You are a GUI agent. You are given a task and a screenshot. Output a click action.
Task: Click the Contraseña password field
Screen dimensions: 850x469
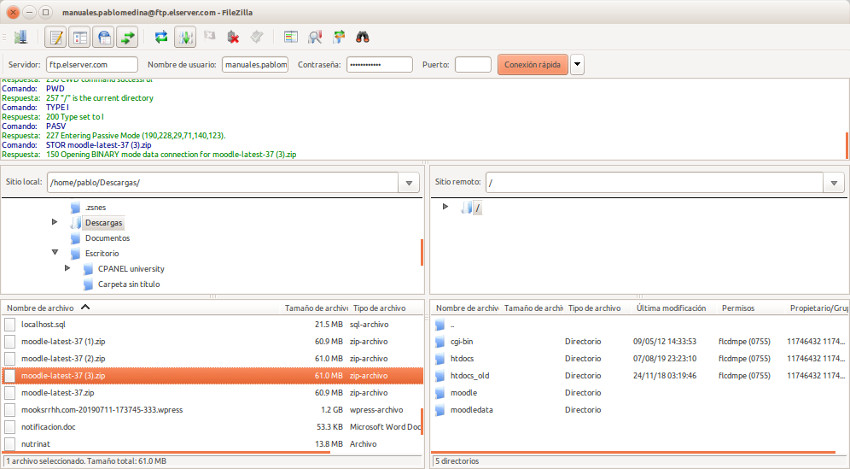coord(379,65)
